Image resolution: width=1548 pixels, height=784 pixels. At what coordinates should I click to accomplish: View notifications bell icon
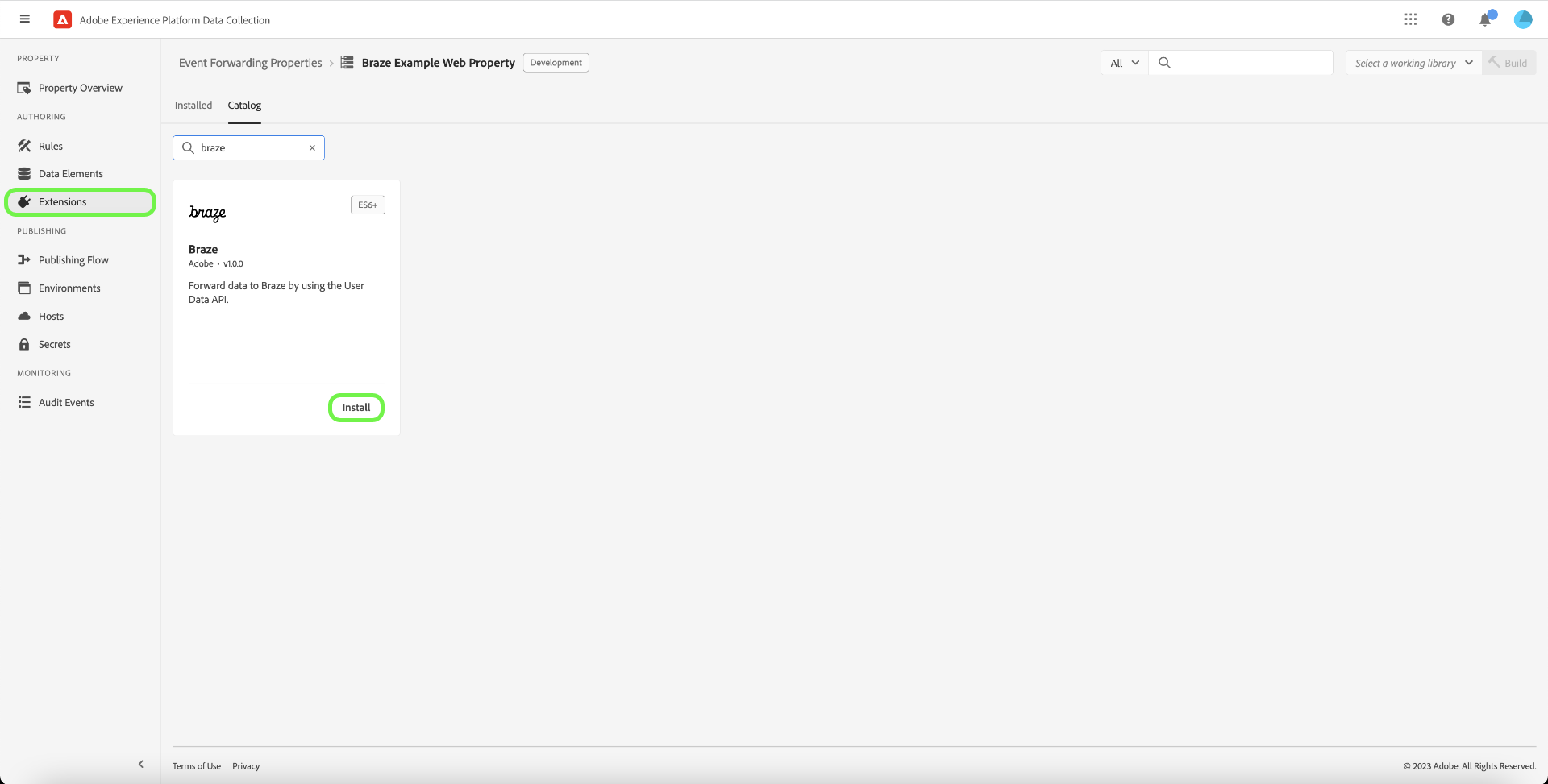coord(1485,19)
